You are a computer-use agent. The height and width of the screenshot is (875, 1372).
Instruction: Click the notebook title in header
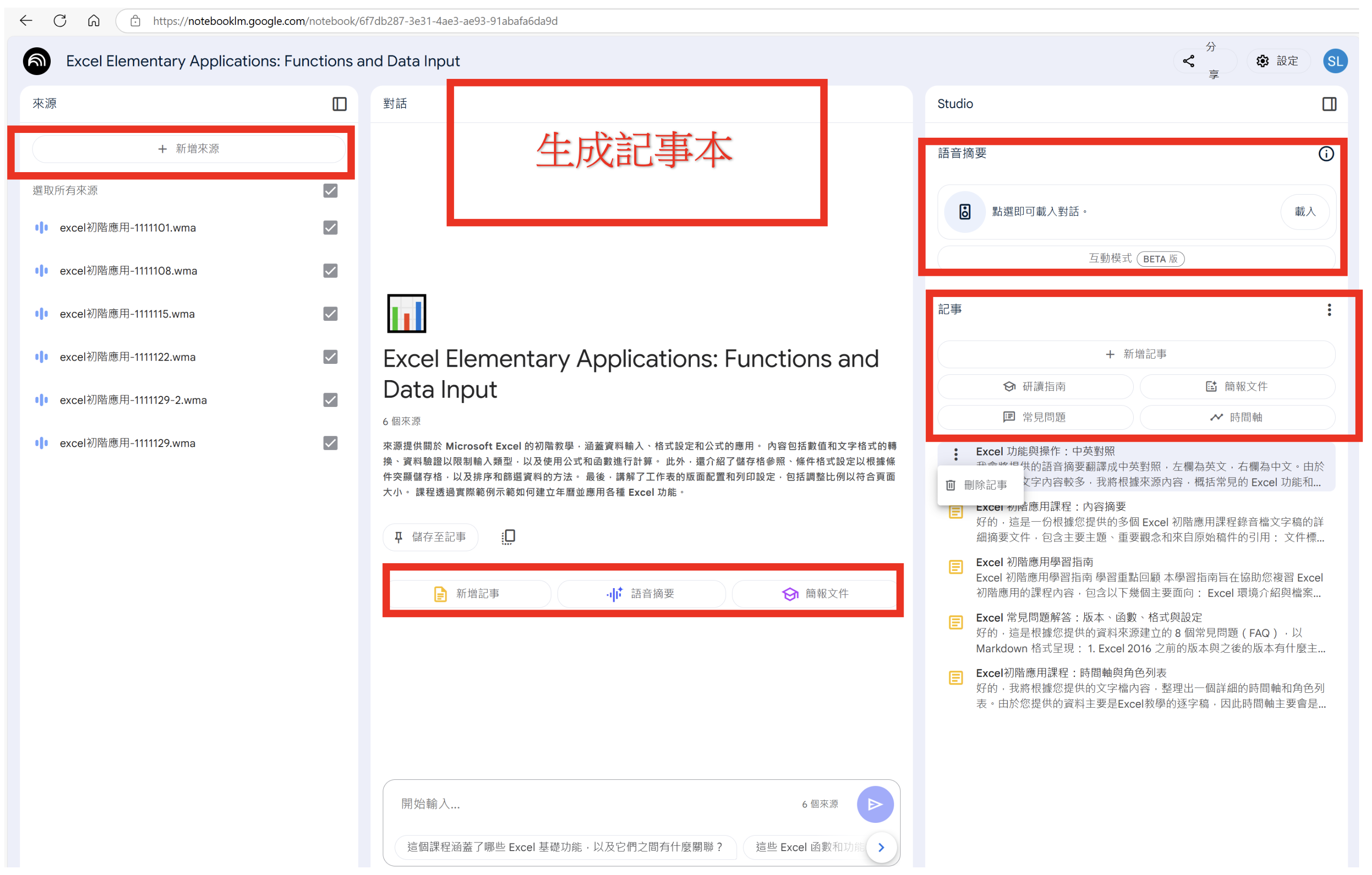[x=263, y=61]
